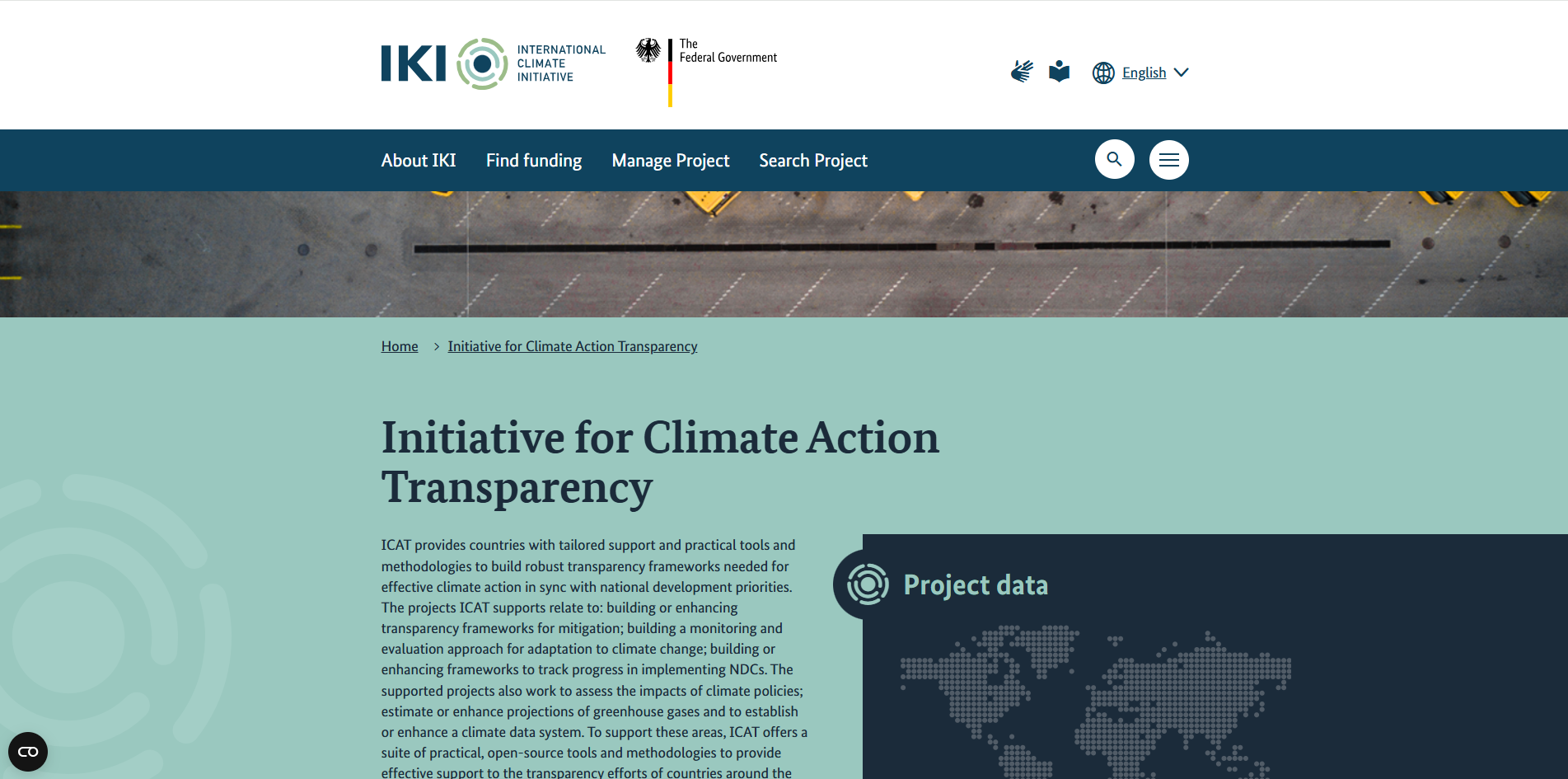The width and height of the screenshot is (1568, 779).
Task: Go to Home via the breadcrumb
Action: (400, 346)
